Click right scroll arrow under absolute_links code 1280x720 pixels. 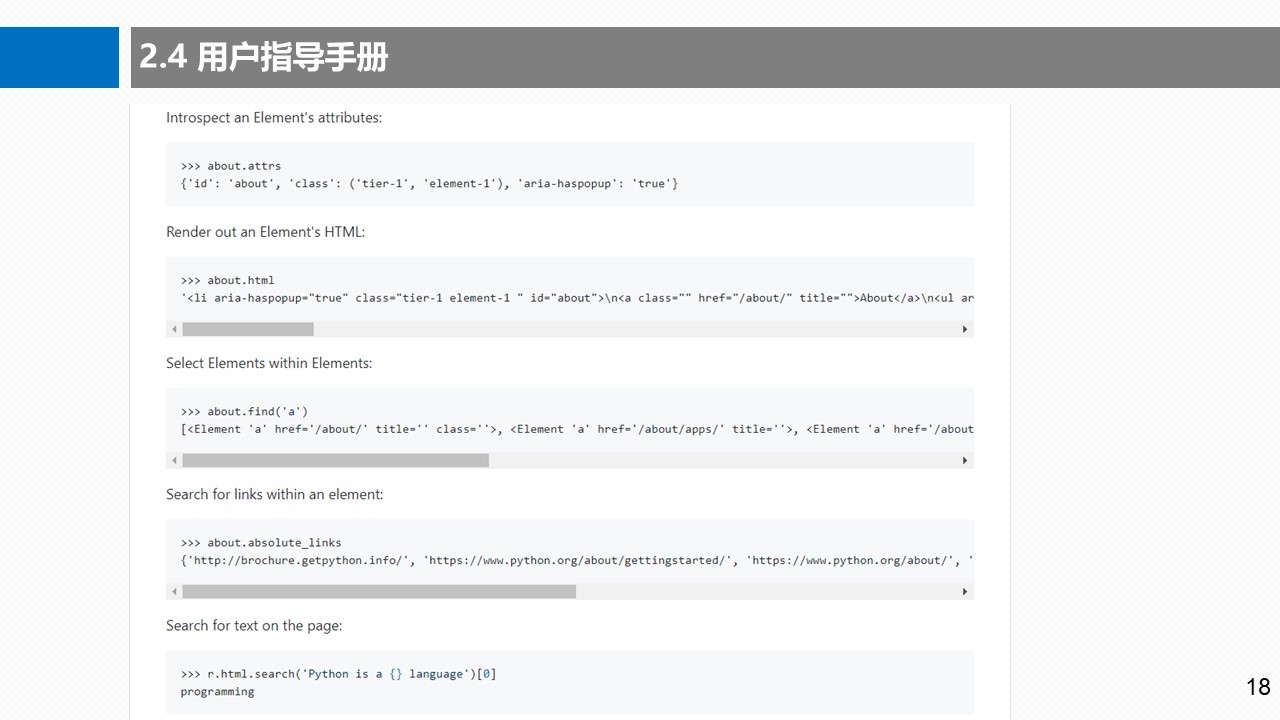click(x=965, y=592)
